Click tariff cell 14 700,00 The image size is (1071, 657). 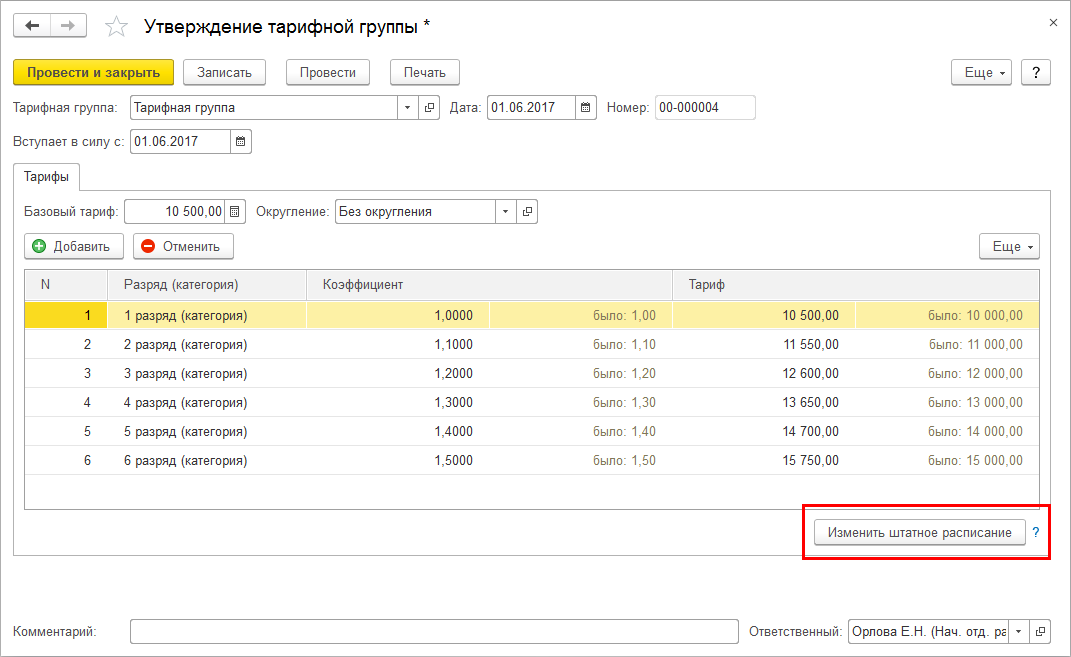click(764, 432)
